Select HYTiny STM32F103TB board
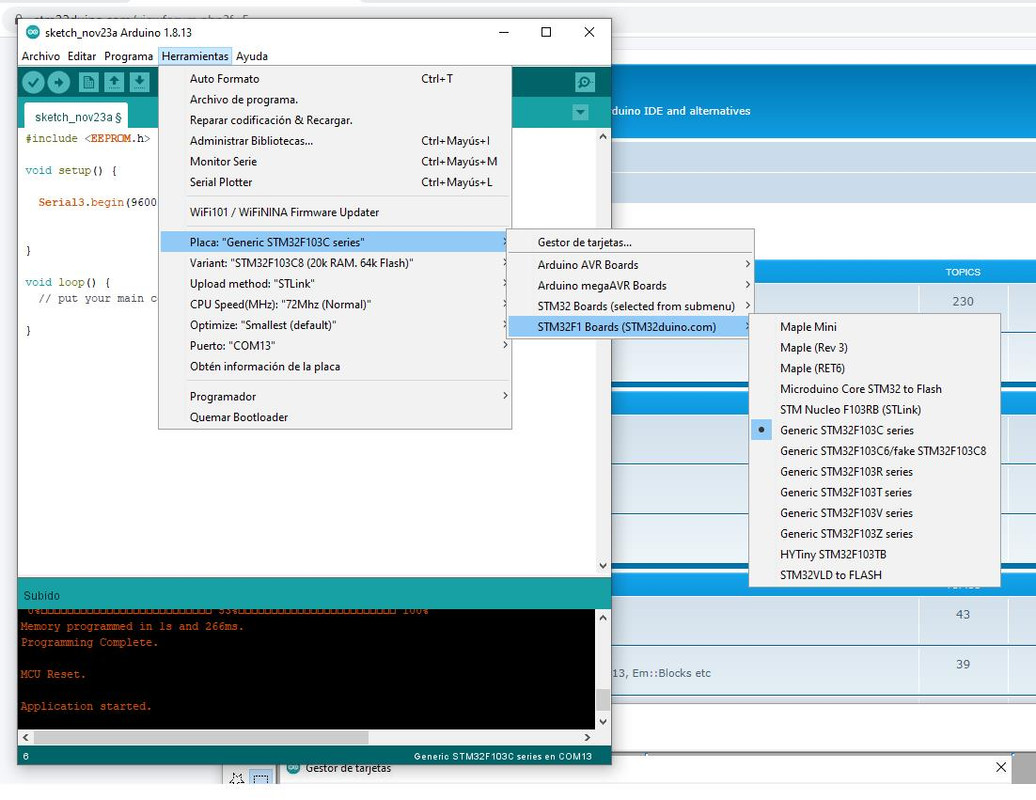The image size is (1036, 800). coord(874,554)
